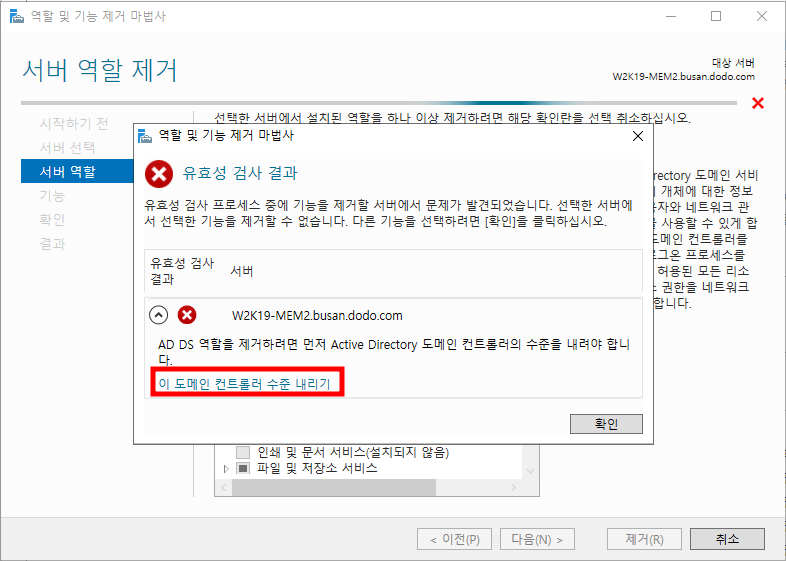Click the roles list scroll left arrow
The width and height of the screenshot is (786, 561).
pos(224,487)
